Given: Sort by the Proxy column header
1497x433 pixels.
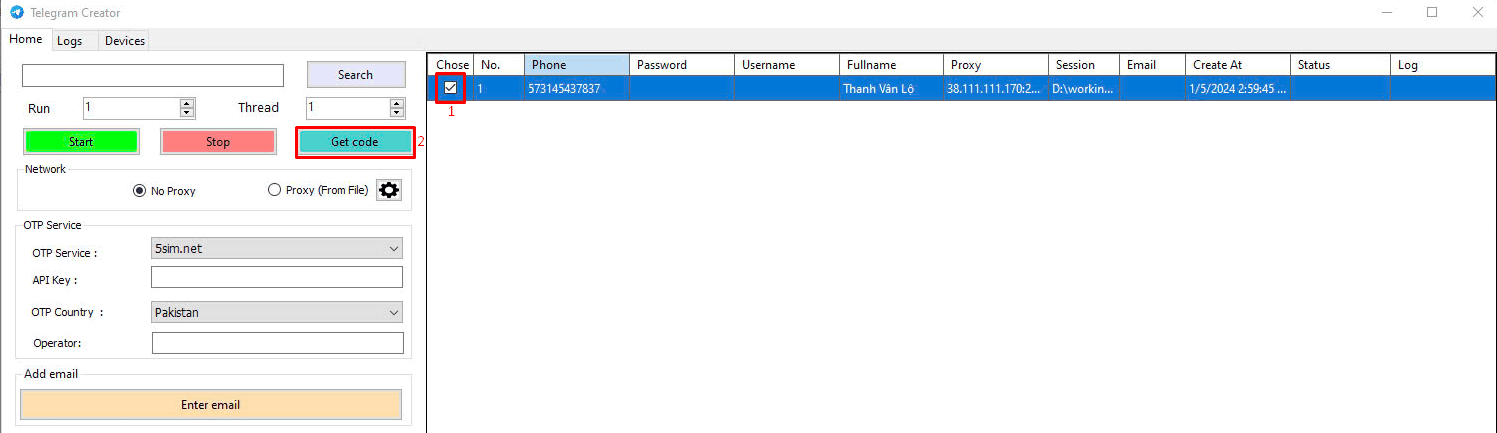Looking at the screenshot, I should tap(996, 65).
